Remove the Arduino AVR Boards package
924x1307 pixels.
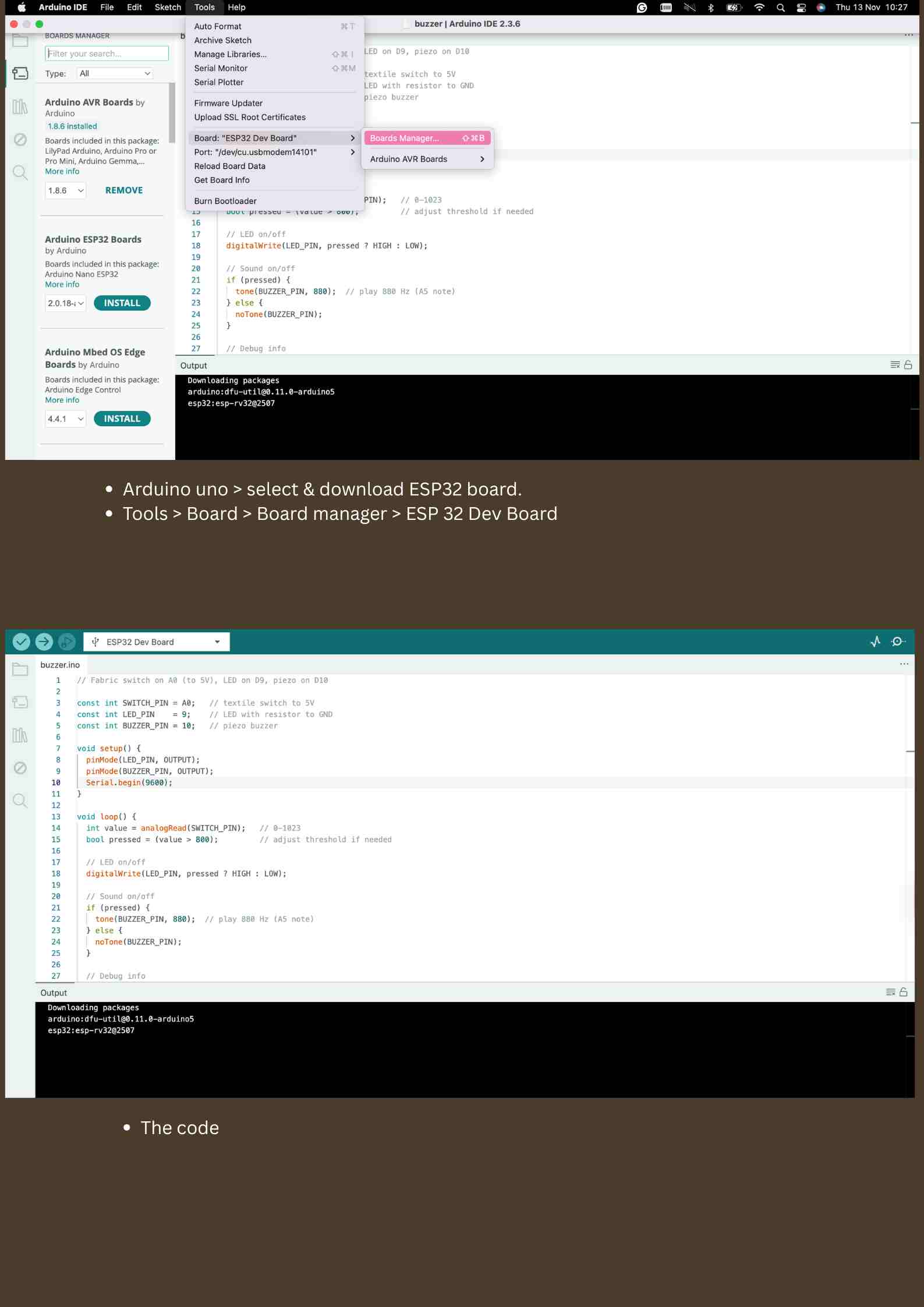pyautogui.click(x=123, y=190)
